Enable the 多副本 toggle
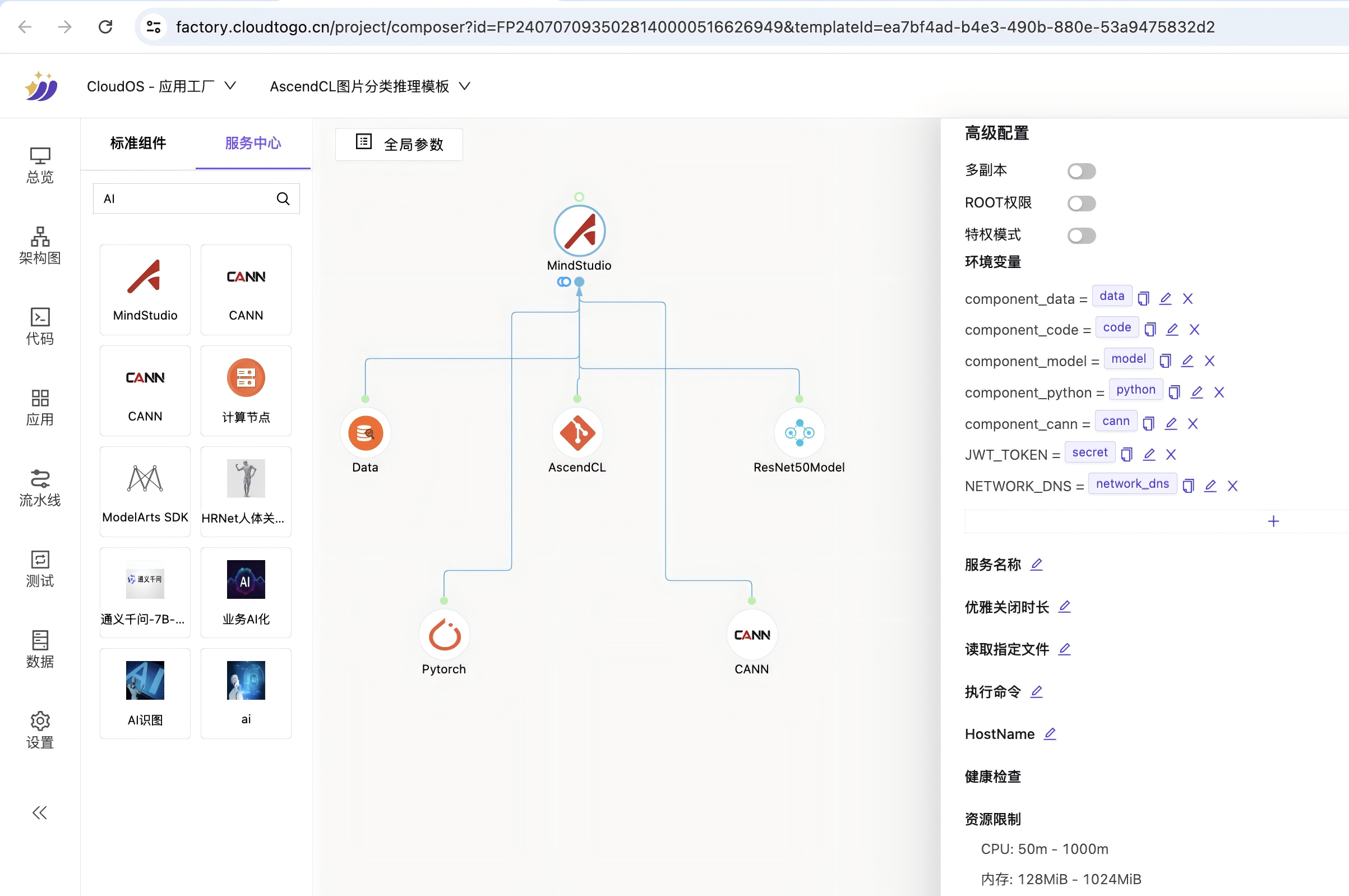The image size is (1349, 896). (1081, 171)
